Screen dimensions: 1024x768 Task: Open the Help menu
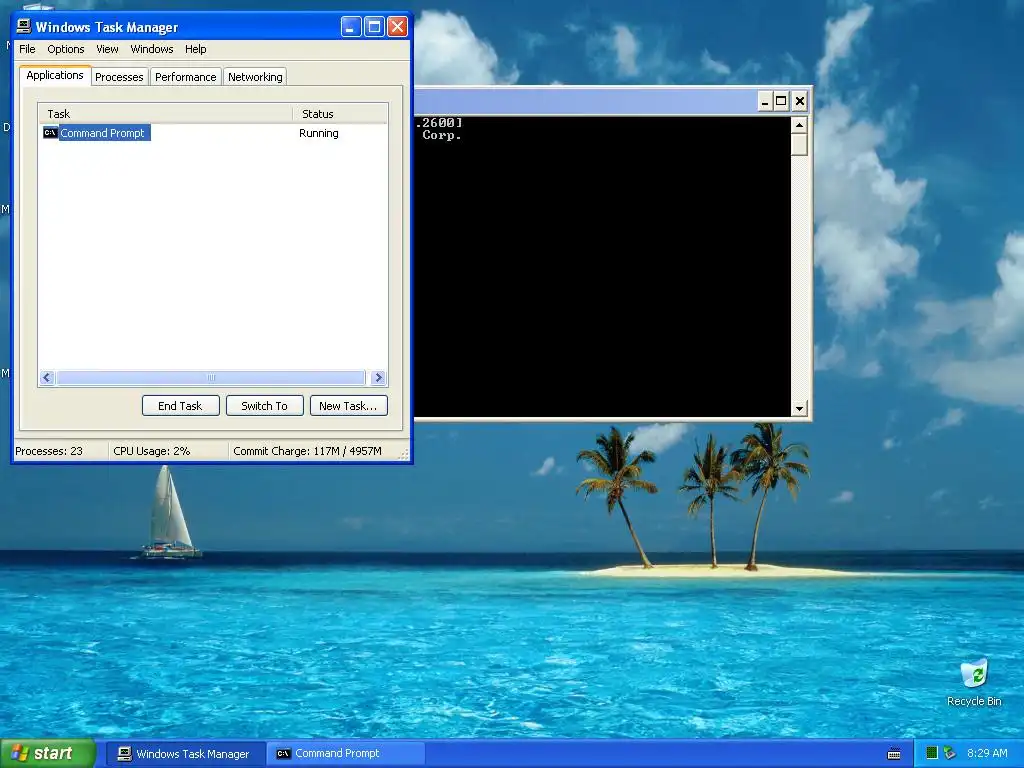[x=195, y=49]
